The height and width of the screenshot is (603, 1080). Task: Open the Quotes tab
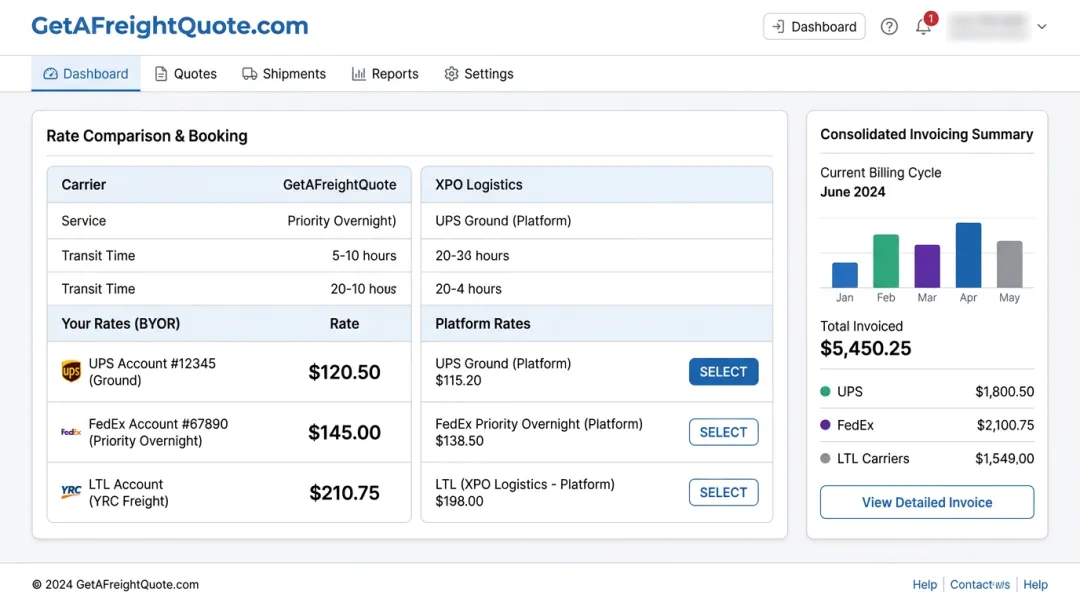[x=185, y=74]
